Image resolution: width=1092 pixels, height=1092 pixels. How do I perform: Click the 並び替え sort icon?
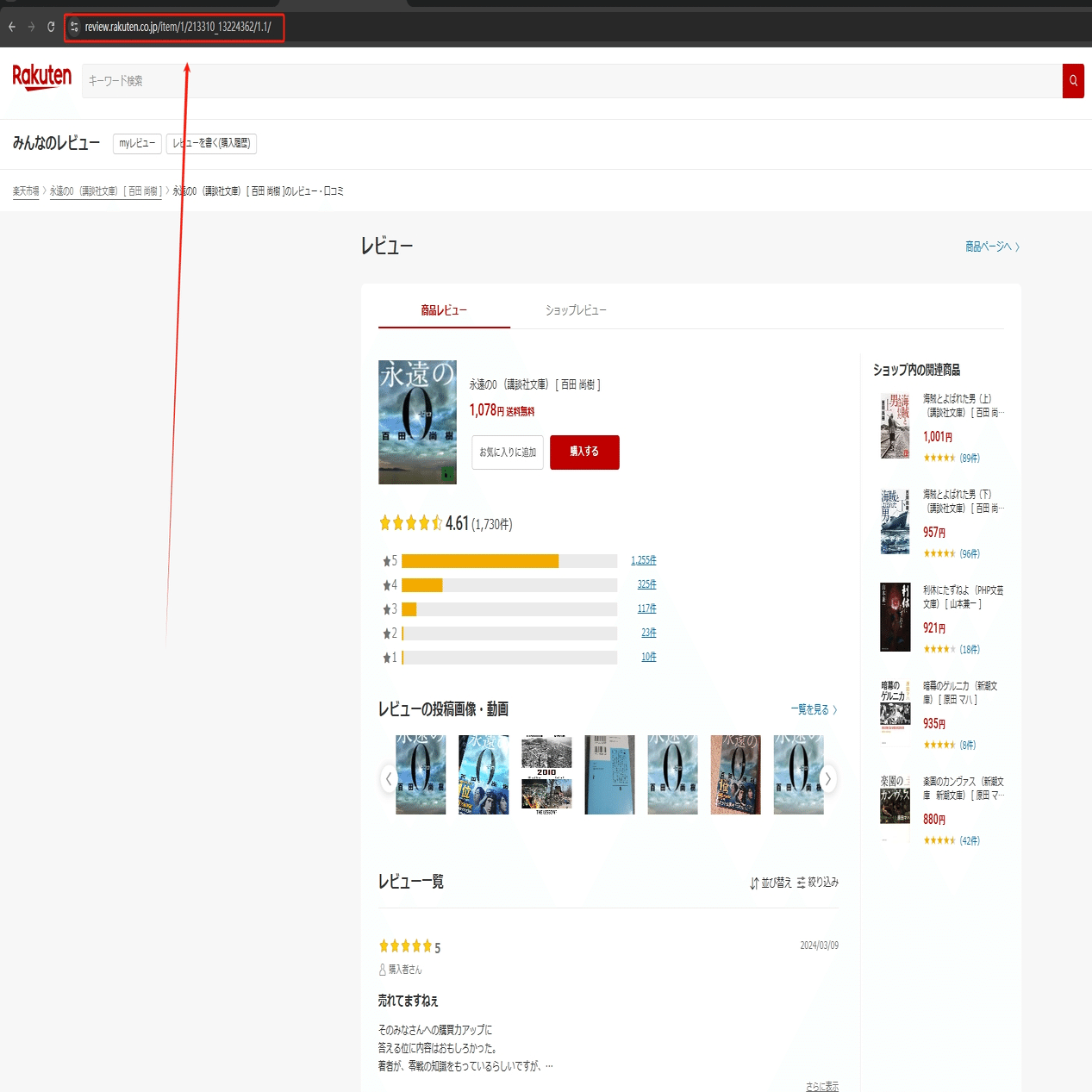click(754, 883)
